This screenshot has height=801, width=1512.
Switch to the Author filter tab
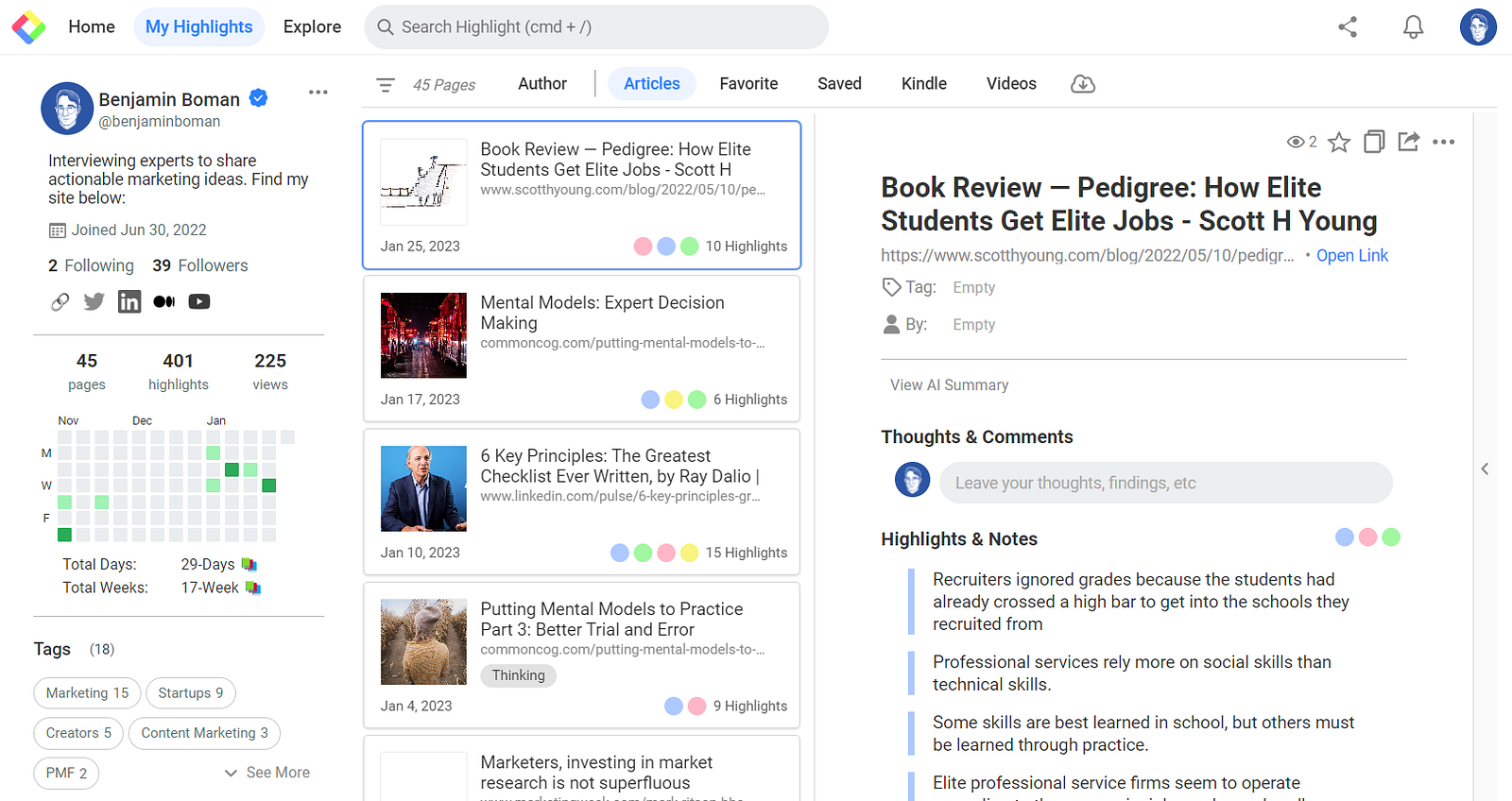pyautogui.click(x=542, y=84)
